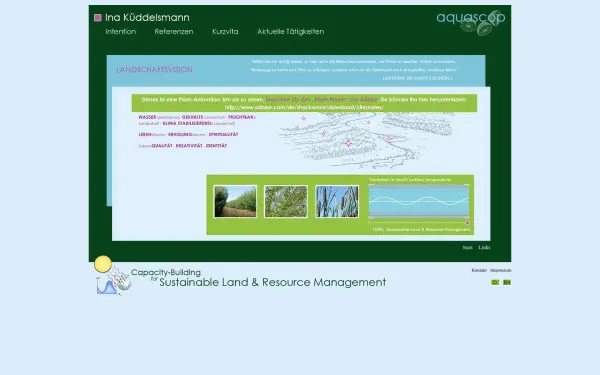Switch language to English (EN)
Screen dimensions: 600x375
click(x=507, y=282)
